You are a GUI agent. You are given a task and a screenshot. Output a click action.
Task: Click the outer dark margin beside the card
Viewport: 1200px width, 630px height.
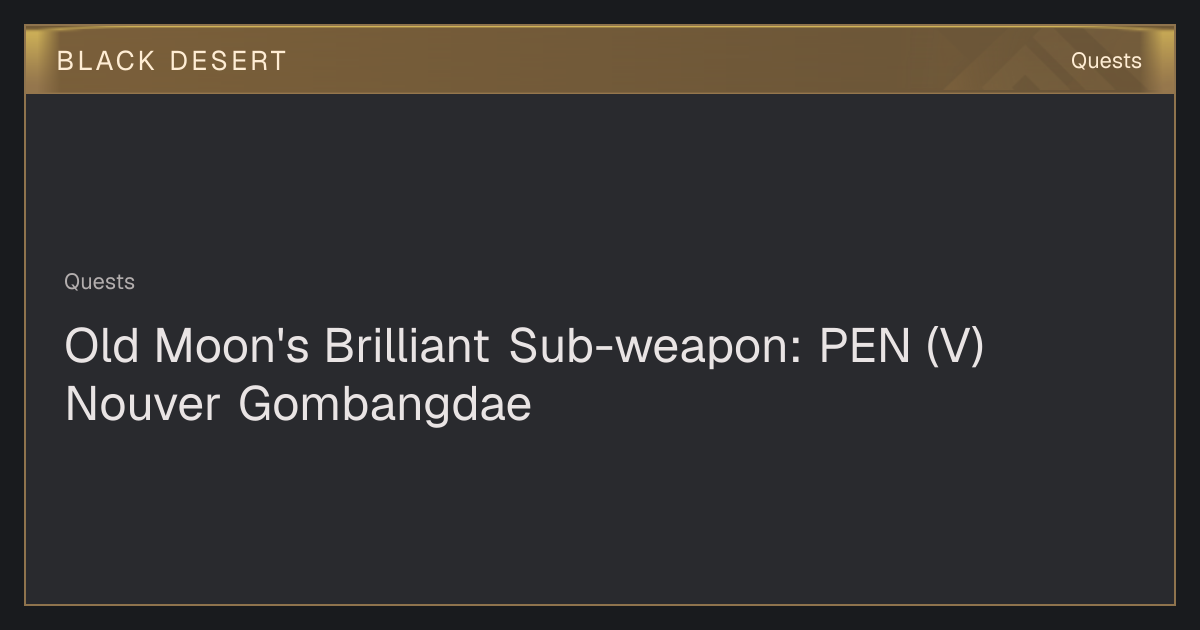pos(12,315)
